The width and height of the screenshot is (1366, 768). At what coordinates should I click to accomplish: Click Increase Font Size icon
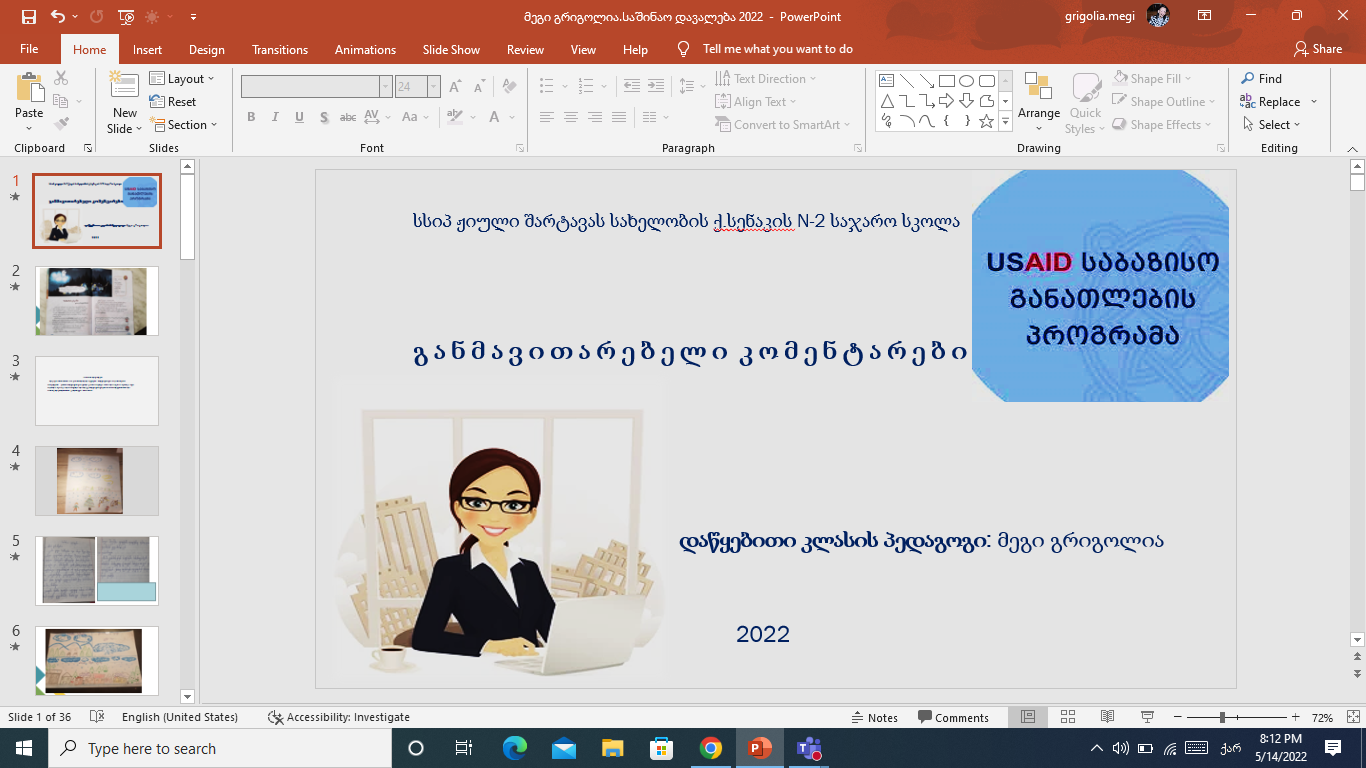click(x=455, y=87)
